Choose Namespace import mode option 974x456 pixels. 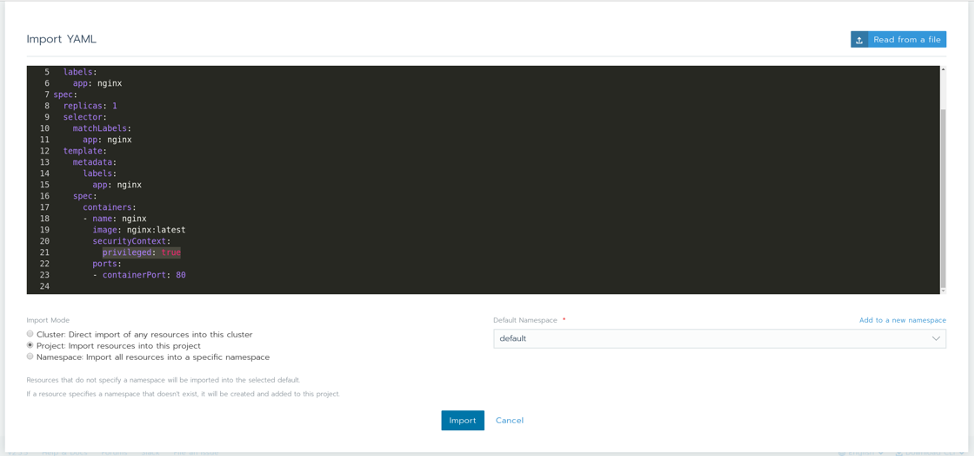coord(30,356)
